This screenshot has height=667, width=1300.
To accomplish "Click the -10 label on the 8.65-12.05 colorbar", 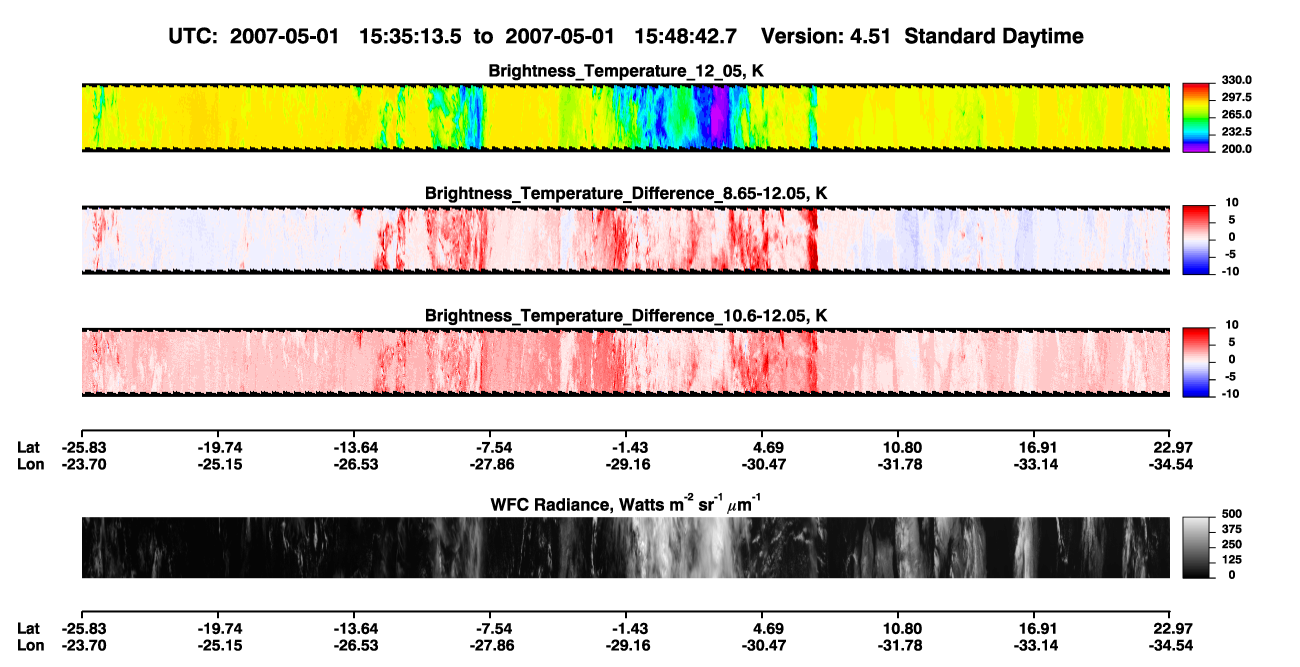I will 1229,271.
